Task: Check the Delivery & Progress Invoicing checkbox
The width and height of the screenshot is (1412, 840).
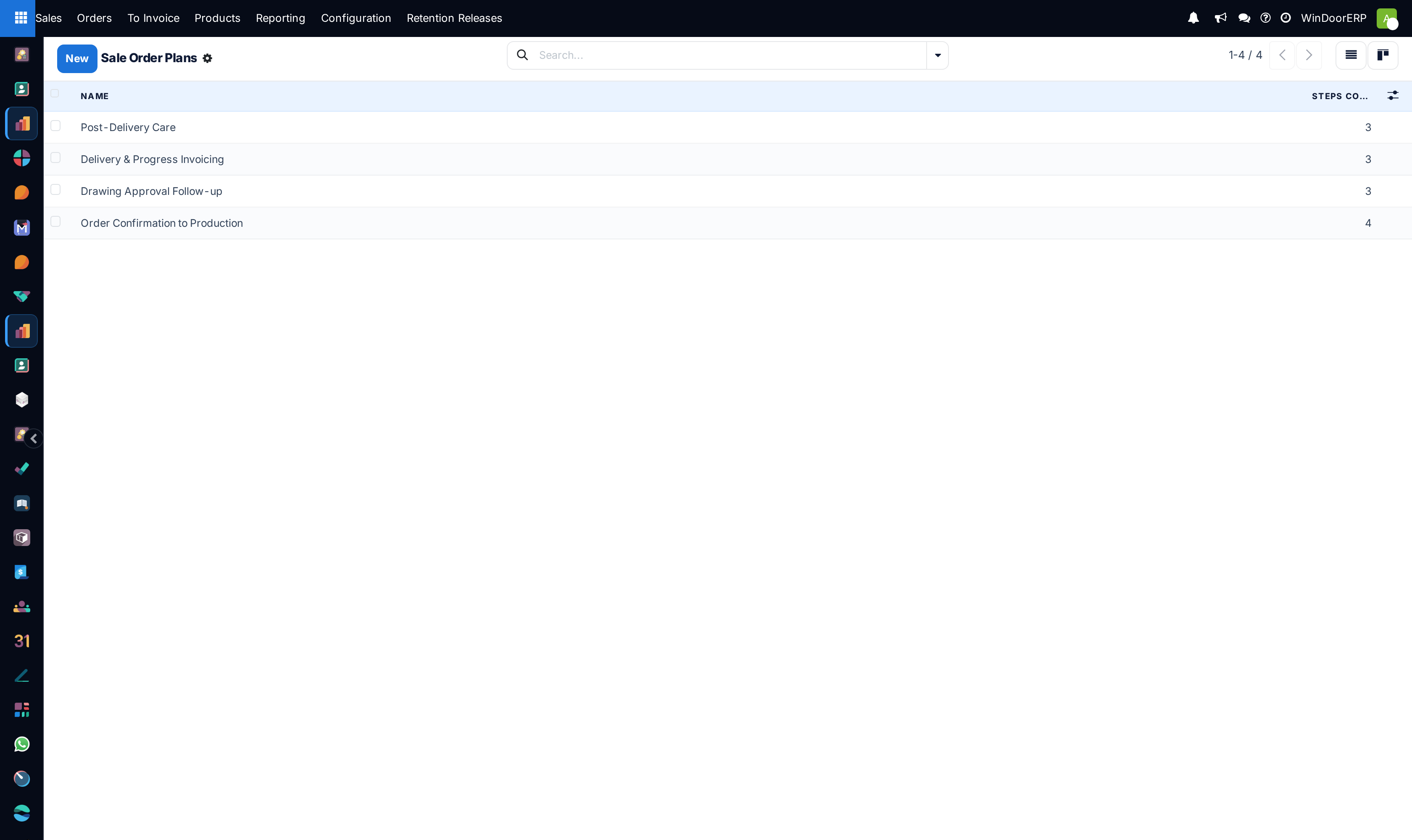Action: point(55,157)
